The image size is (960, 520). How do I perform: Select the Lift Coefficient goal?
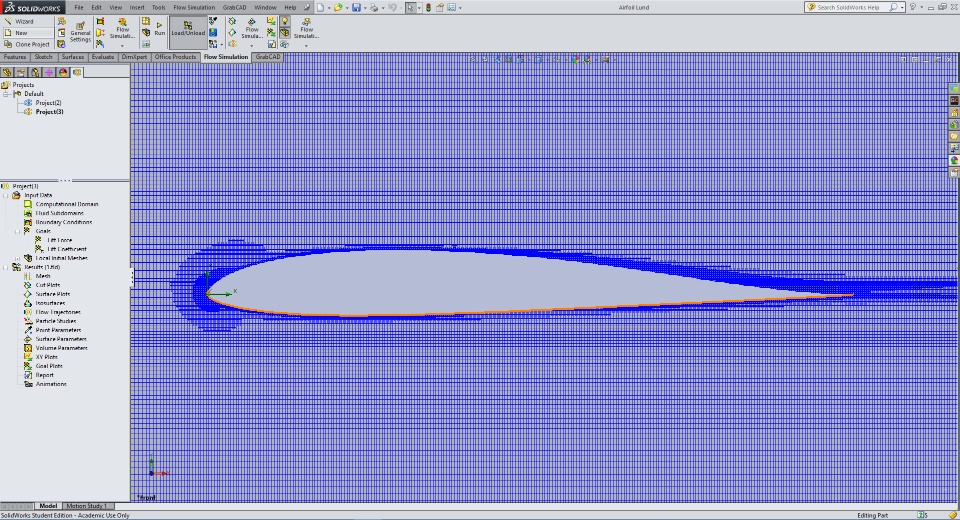coord(67,249)
